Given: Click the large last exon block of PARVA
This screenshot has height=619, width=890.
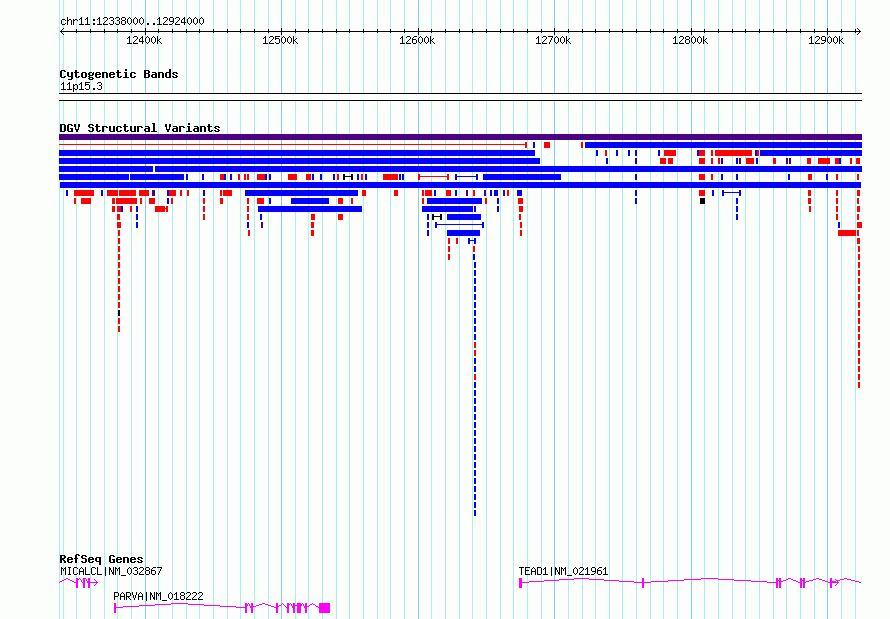Looking at the screenshot, I should (x=325, y=608).
